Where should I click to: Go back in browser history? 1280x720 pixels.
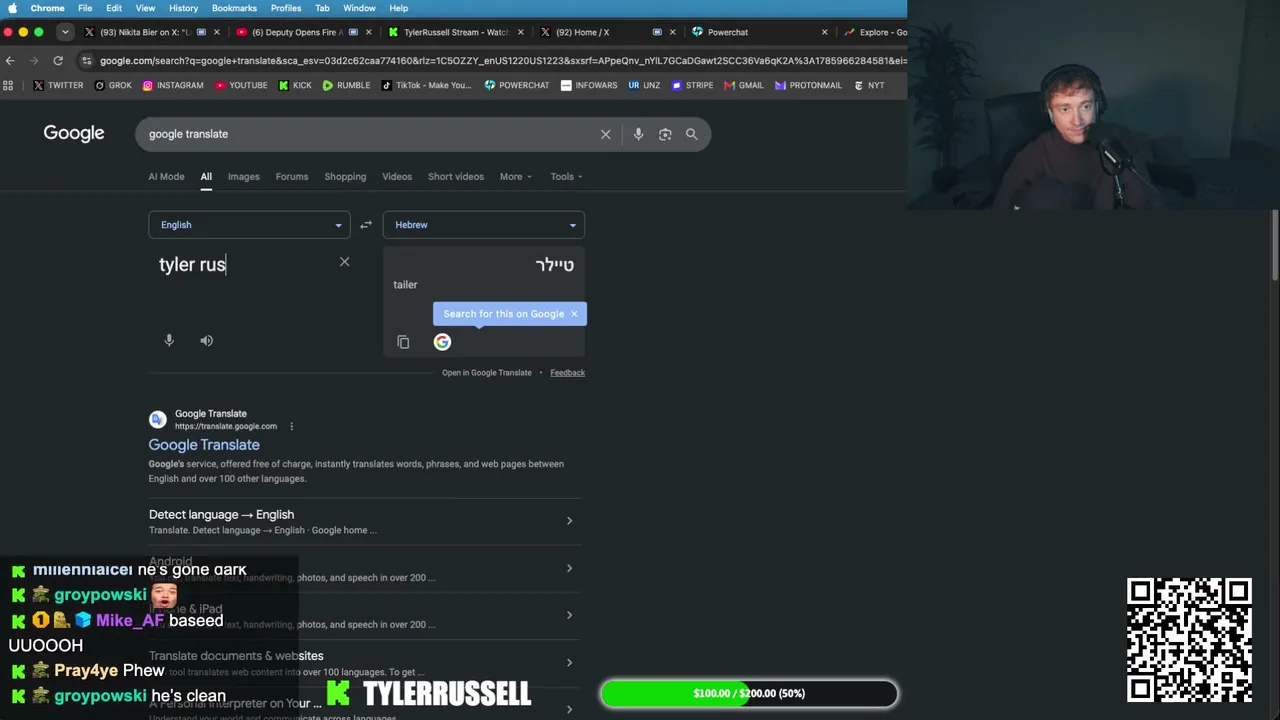tap(10, 61)
